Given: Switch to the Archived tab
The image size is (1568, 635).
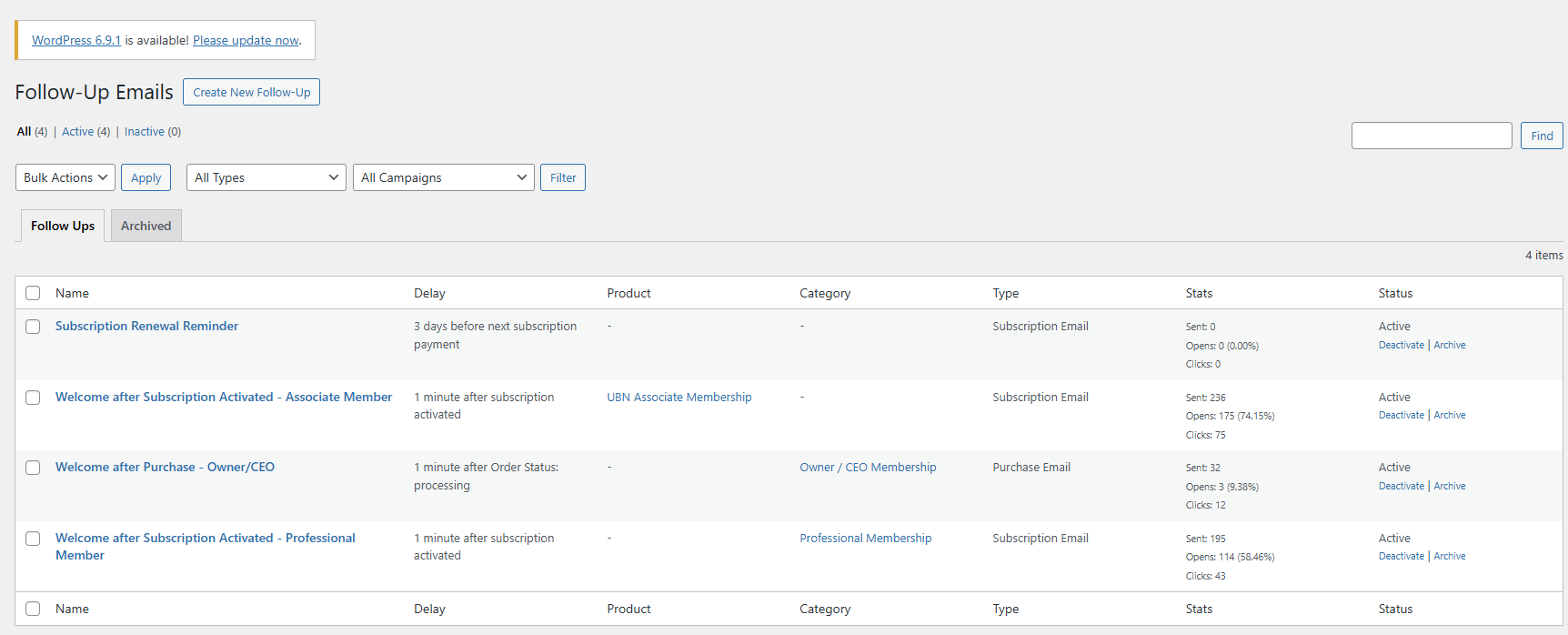Looking at the screenshot, I should [146, 226].
